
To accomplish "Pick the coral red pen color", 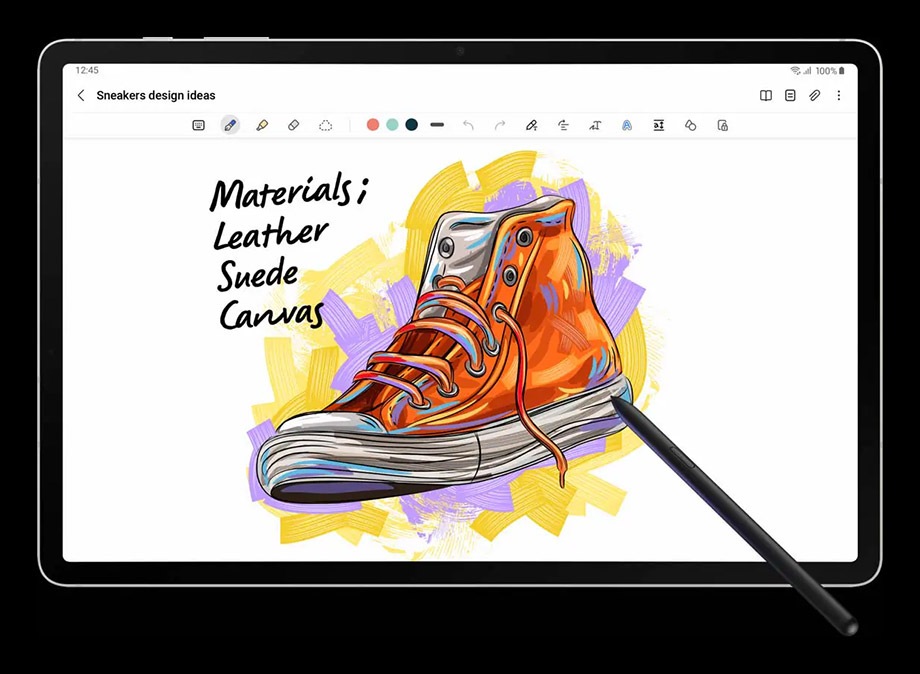I will click(x=373, y=125).
